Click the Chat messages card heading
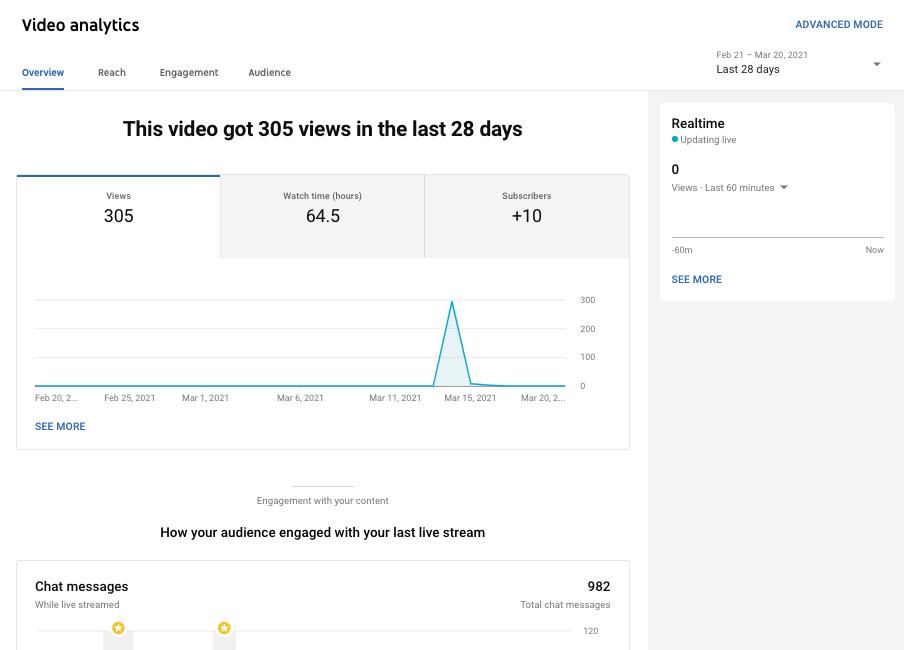904x650 pixels. click(82, 586)
